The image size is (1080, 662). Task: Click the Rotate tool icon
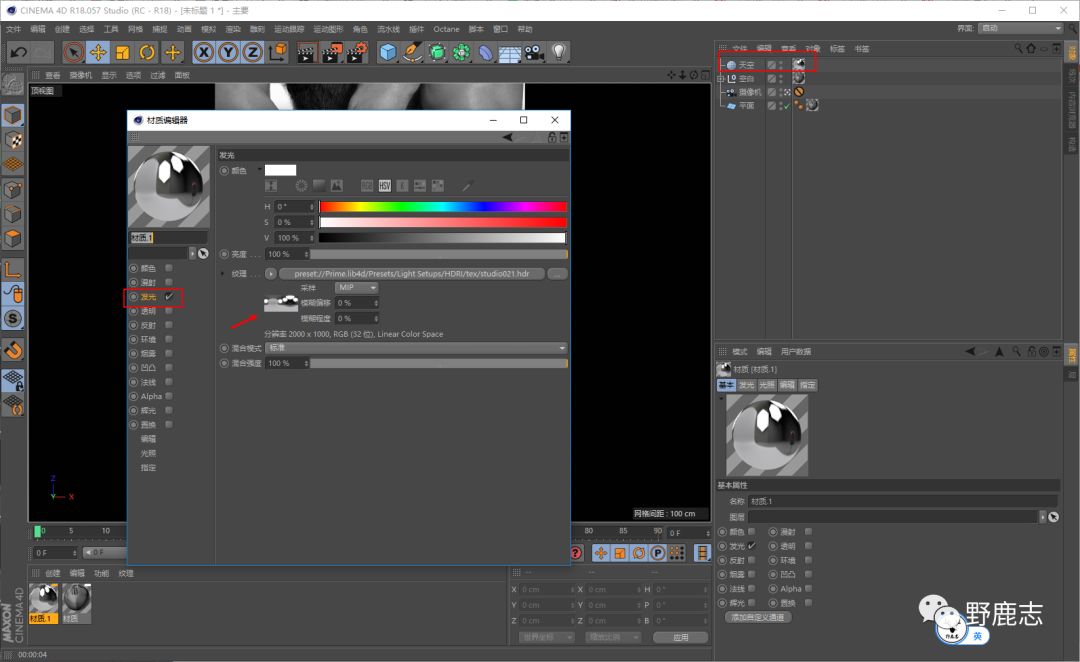point(148,52)
